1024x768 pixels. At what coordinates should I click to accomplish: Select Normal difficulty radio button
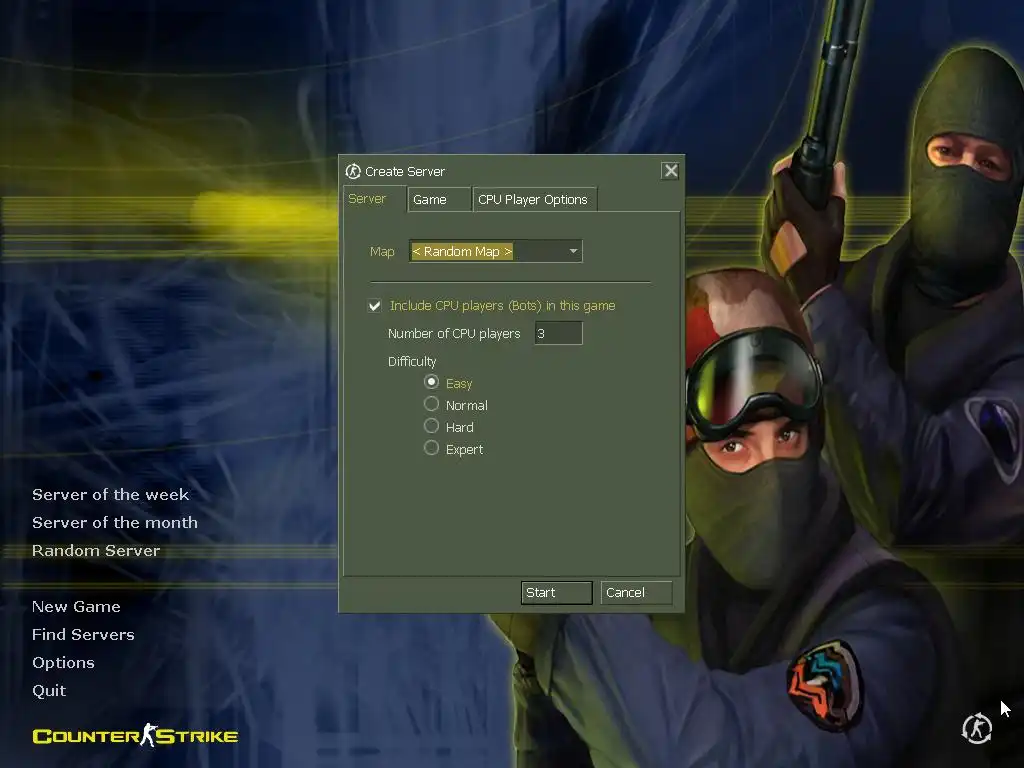coord(431,404)
